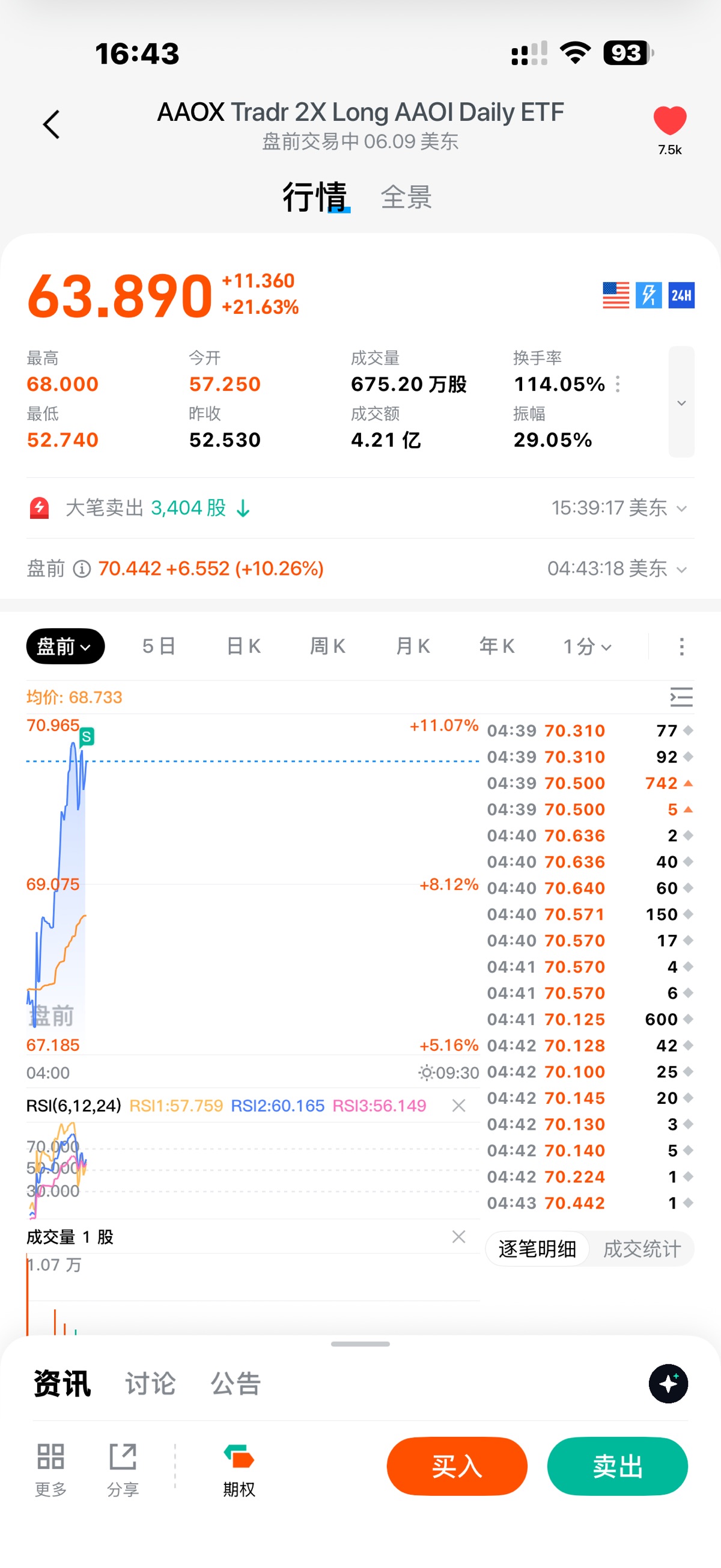Go back with the left arrow
Screen dimensions: 721x1568
51,125
